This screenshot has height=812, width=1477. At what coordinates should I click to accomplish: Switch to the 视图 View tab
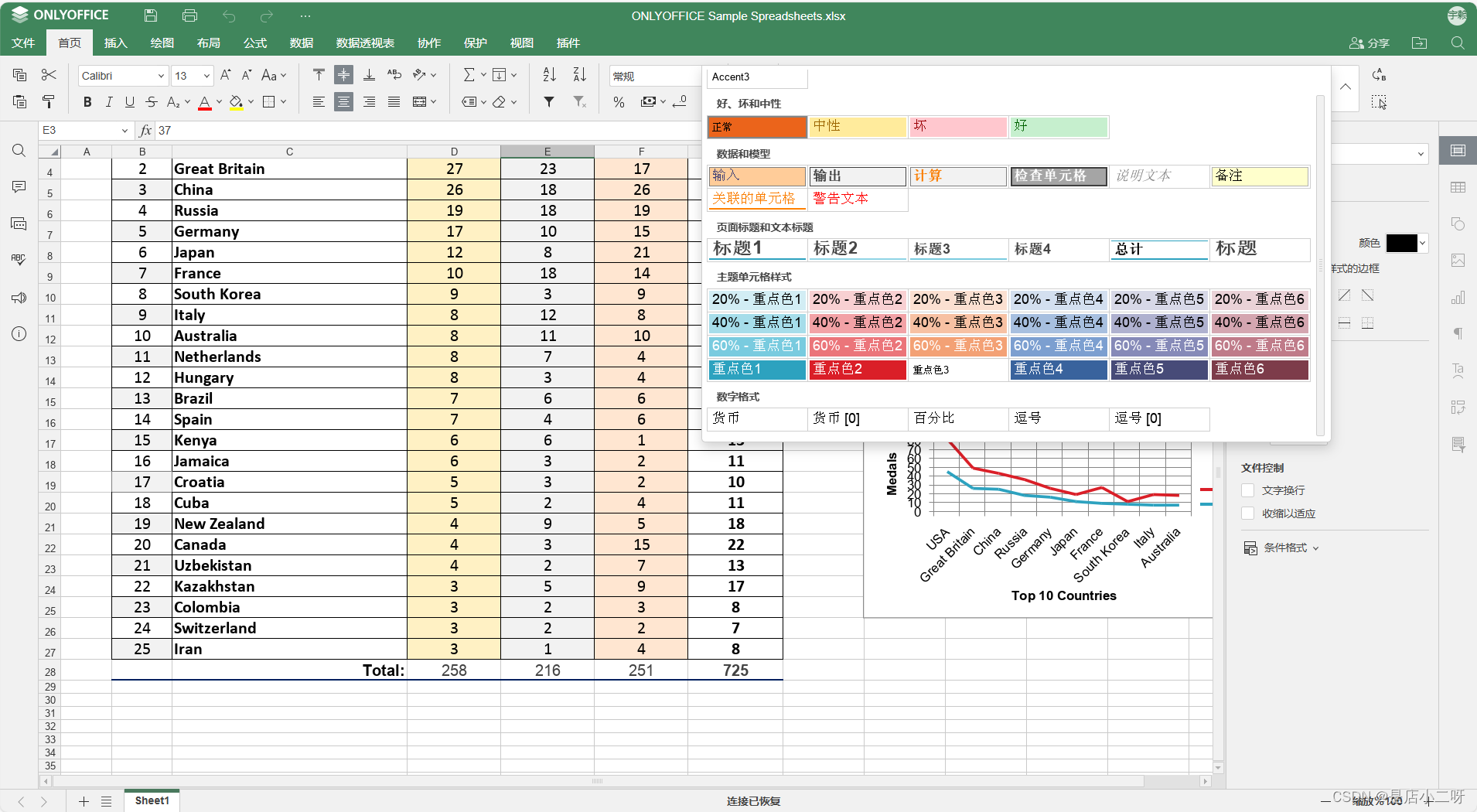521,43
